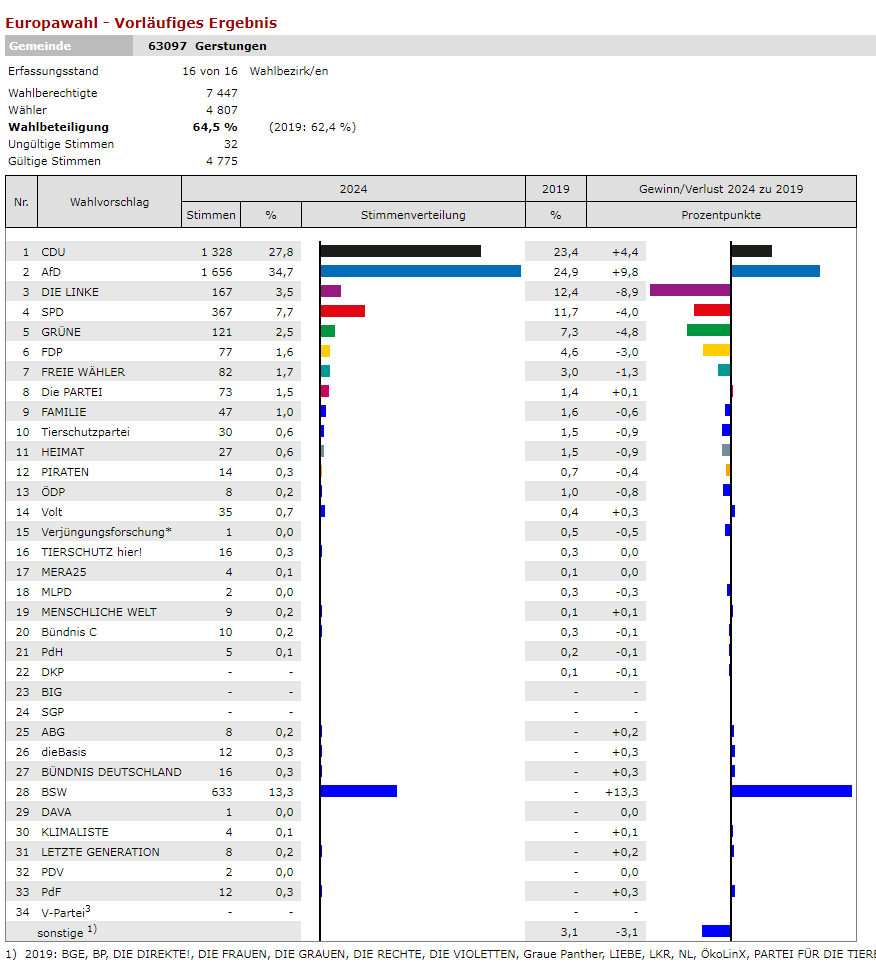Click the Nr. column header
The width and height of the screenshot is (876, 973).
click(x=21, y=202)
